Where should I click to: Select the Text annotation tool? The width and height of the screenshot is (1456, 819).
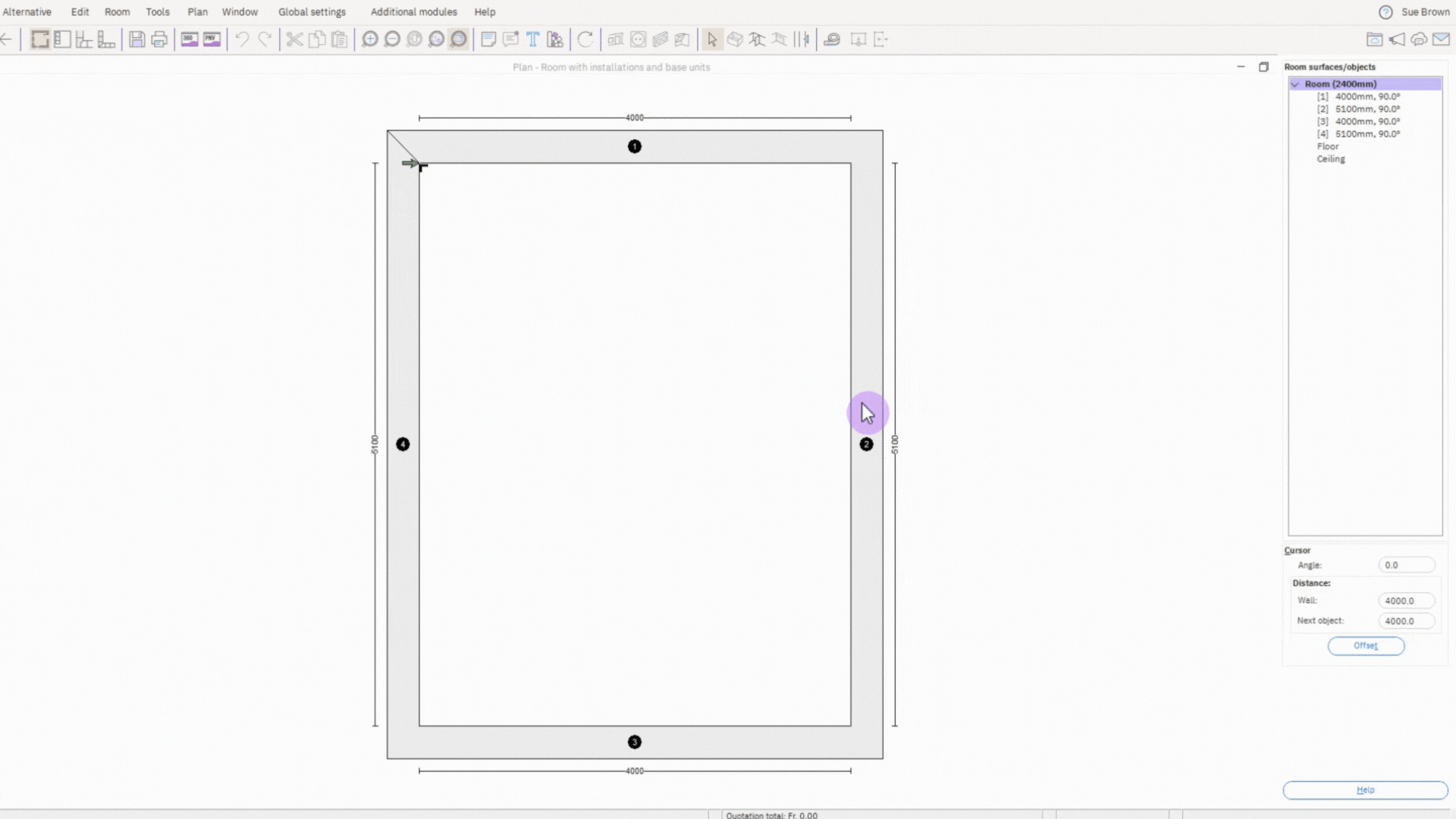click(x=533, y=39)
